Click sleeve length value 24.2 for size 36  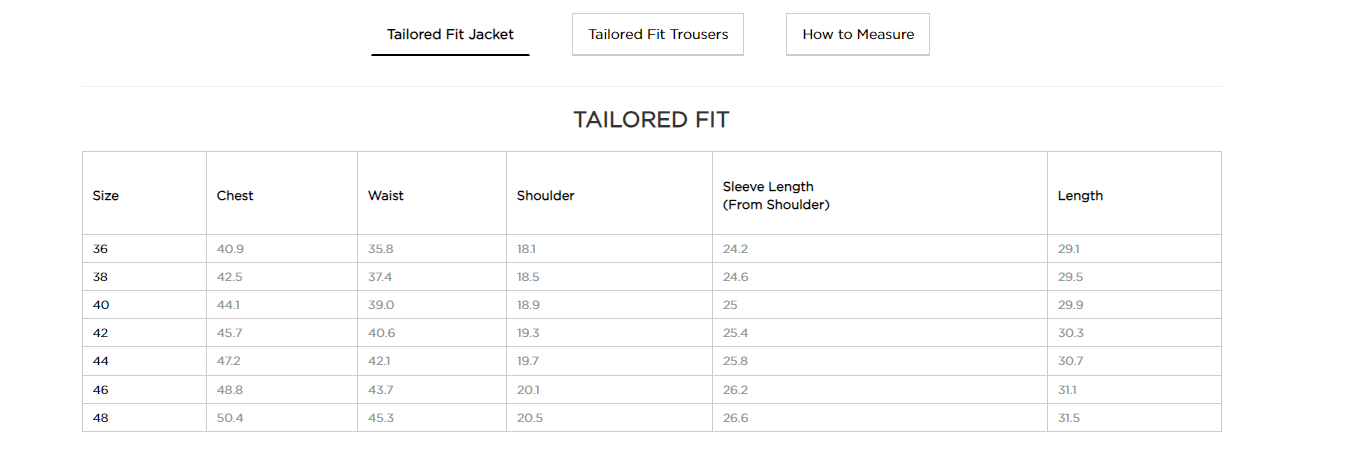(736, 249)
